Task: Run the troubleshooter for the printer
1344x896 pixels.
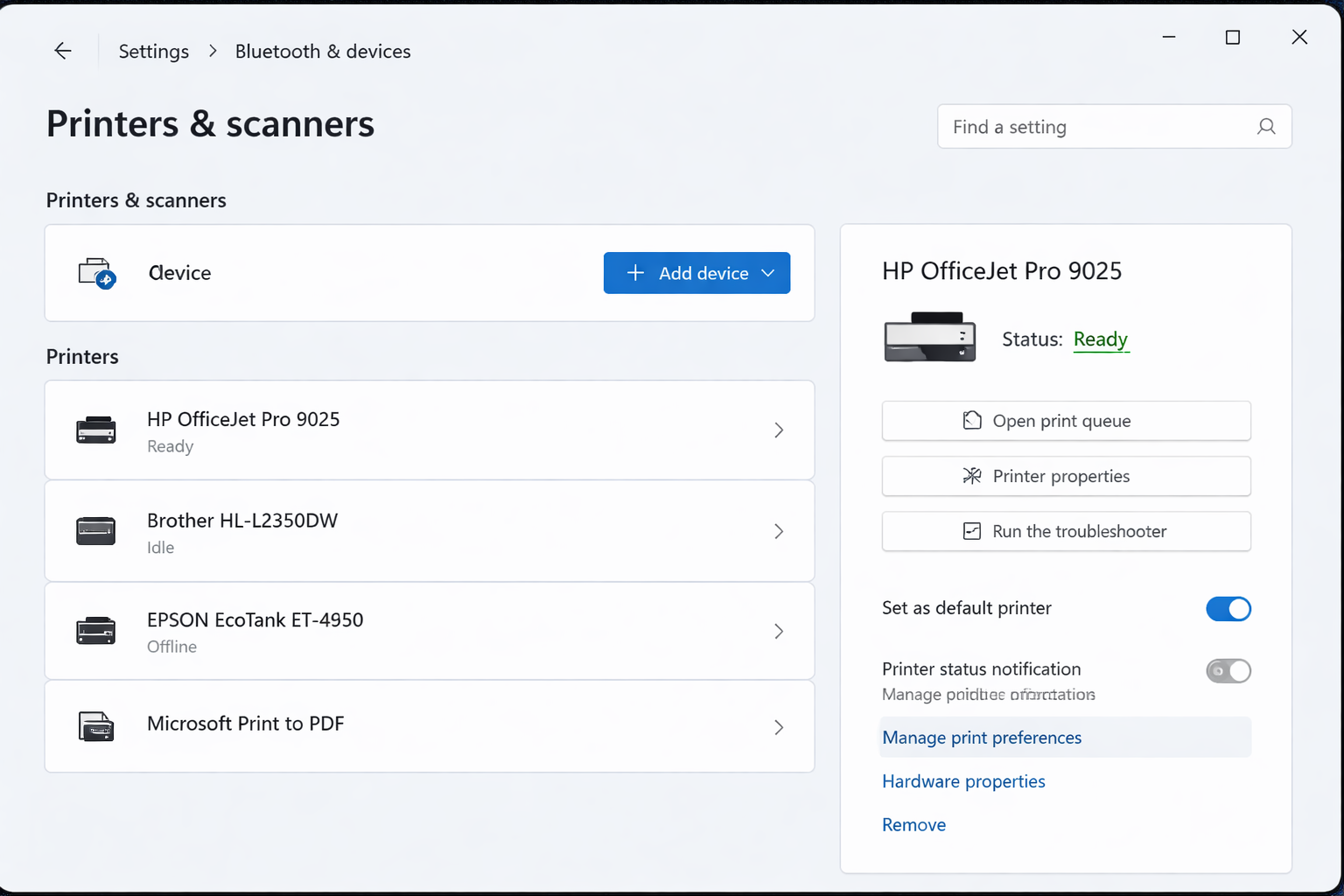Action: pos(1066,531)
